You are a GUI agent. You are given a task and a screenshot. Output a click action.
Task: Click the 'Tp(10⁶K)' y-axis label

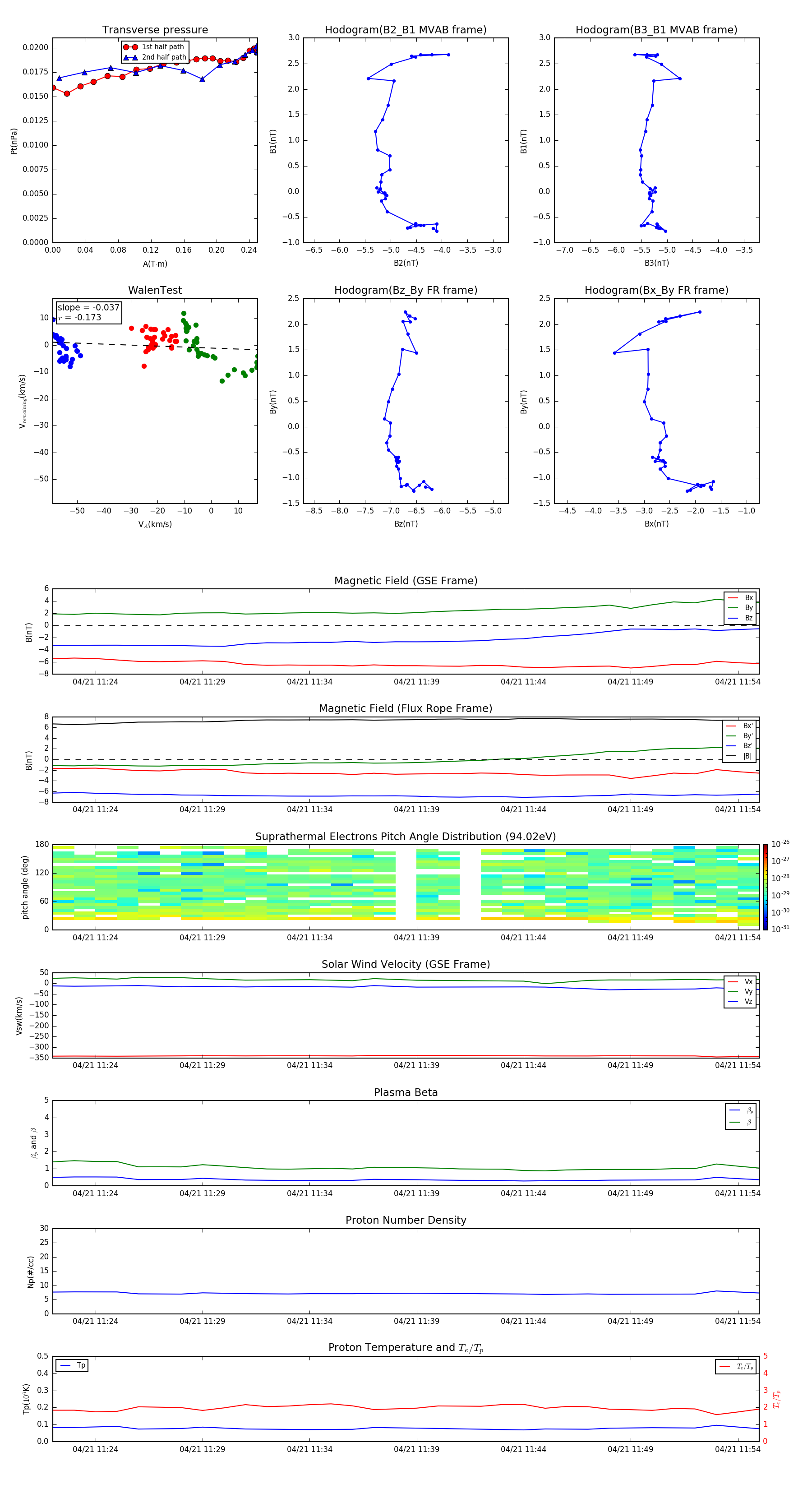point(26,1399)
